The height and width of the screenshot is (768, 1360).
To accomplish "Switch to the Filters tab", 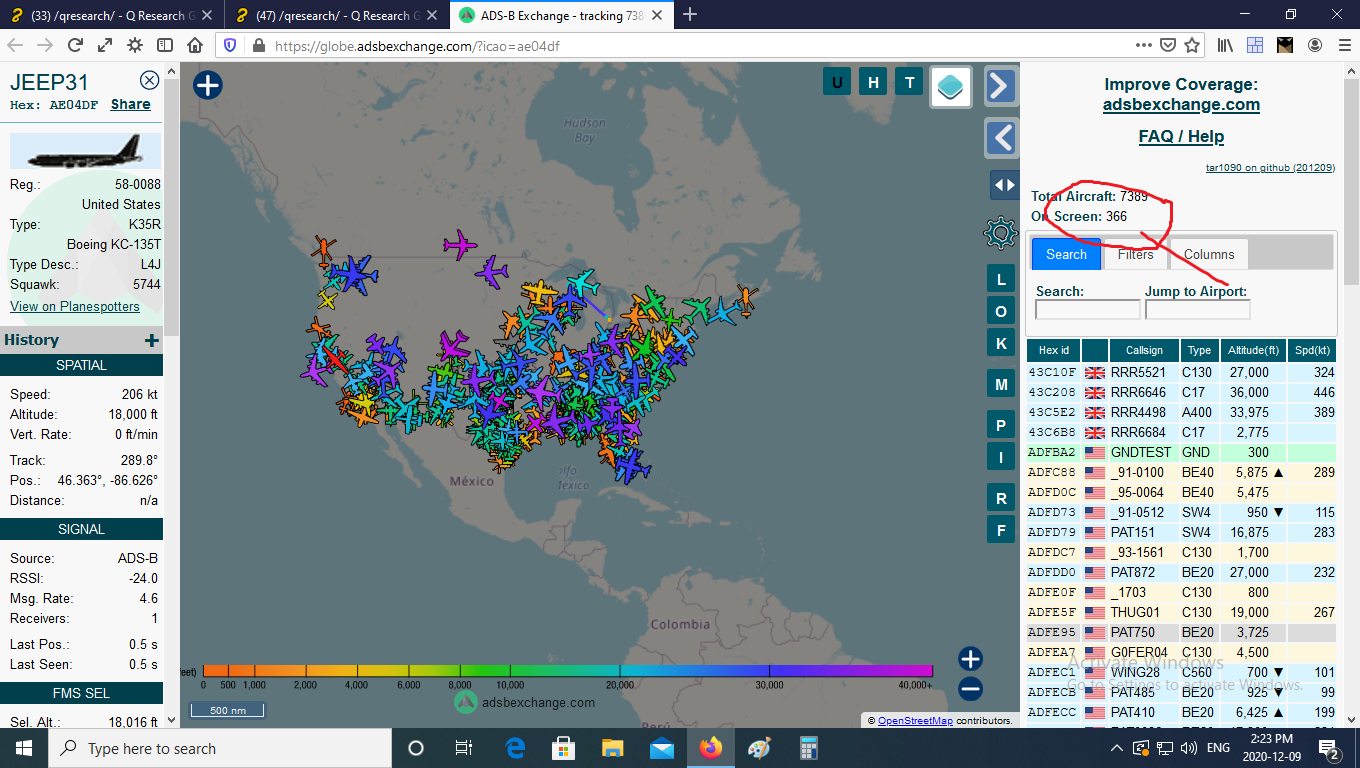I will (1135, 254).
